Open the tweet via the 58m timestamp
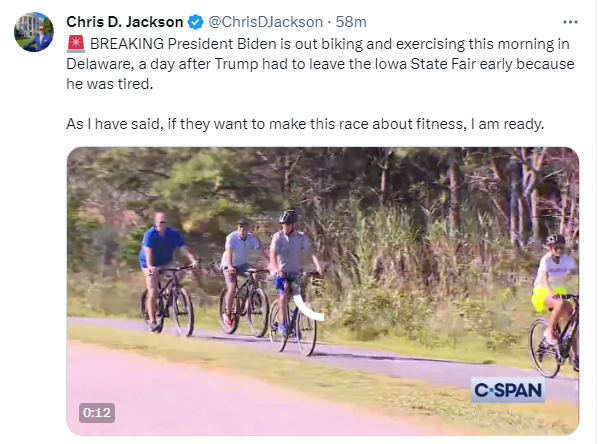 coord(351,22)
